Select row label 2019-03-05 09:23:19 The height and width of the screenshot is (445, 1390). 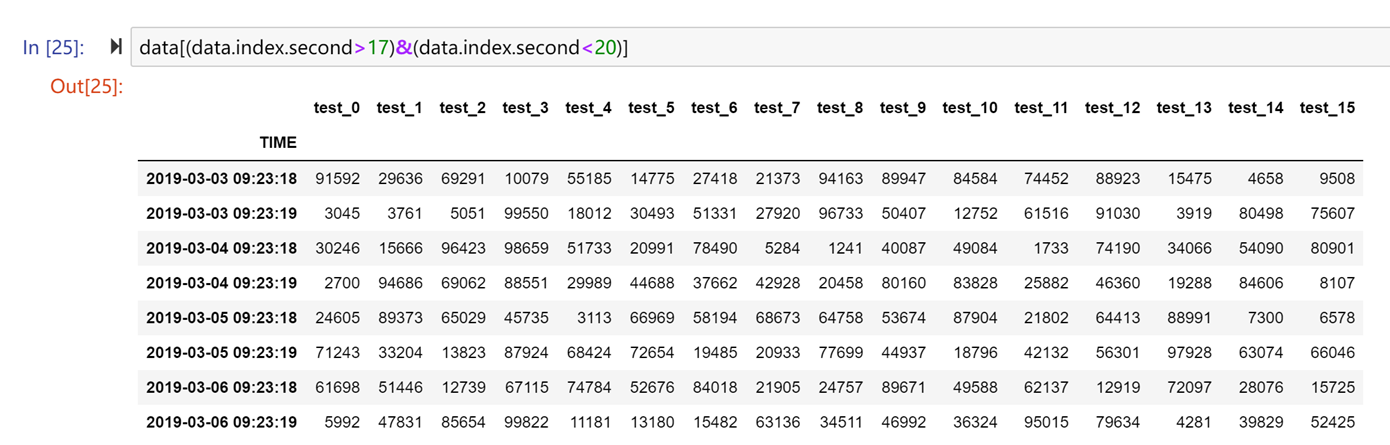(222, 354)
